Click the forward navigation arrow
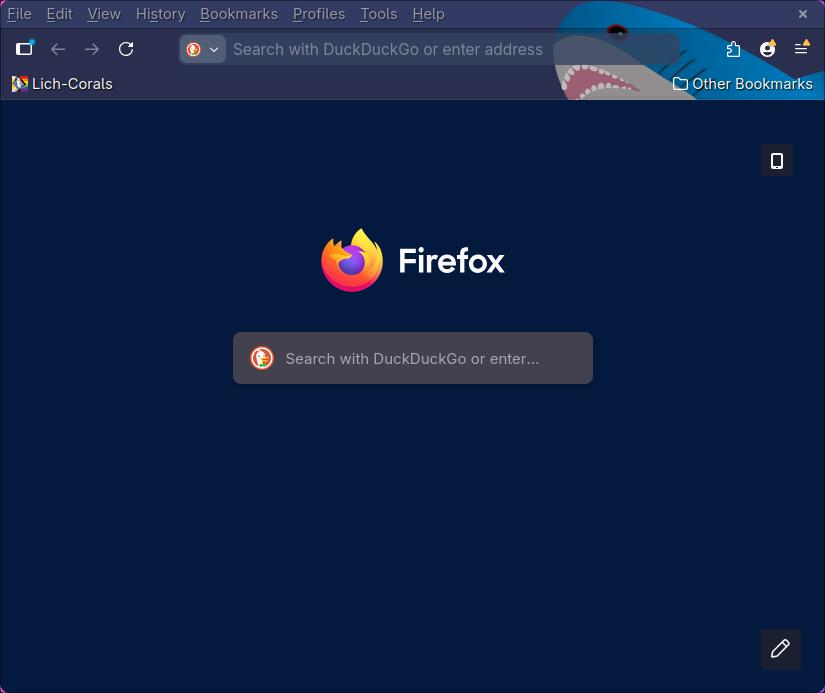 (x=92, y=49)
